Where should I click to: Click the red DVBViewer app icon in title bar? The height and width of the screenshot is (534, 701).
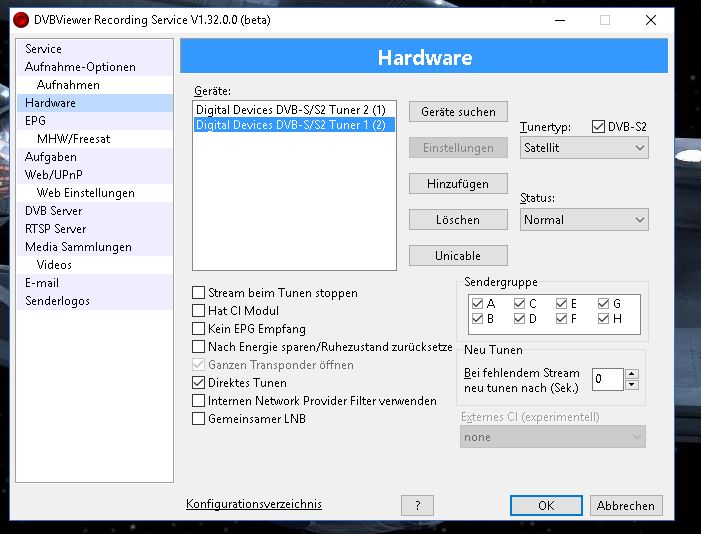click(x=21, y=20)
